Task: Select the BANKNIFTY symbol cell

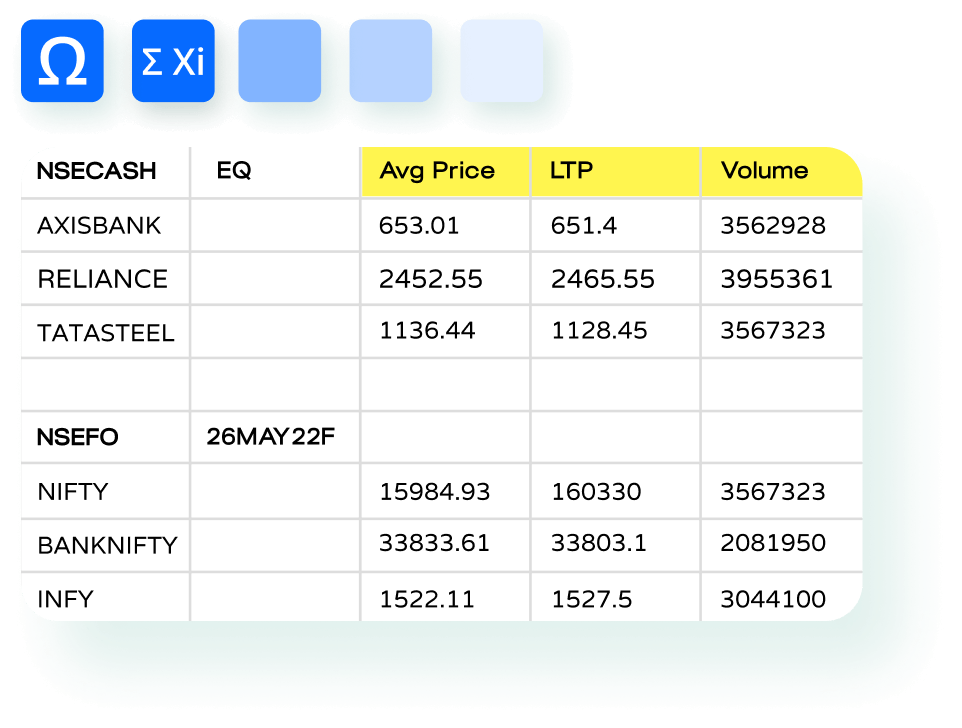Action: pyautogui.click(x=107, y=546)
